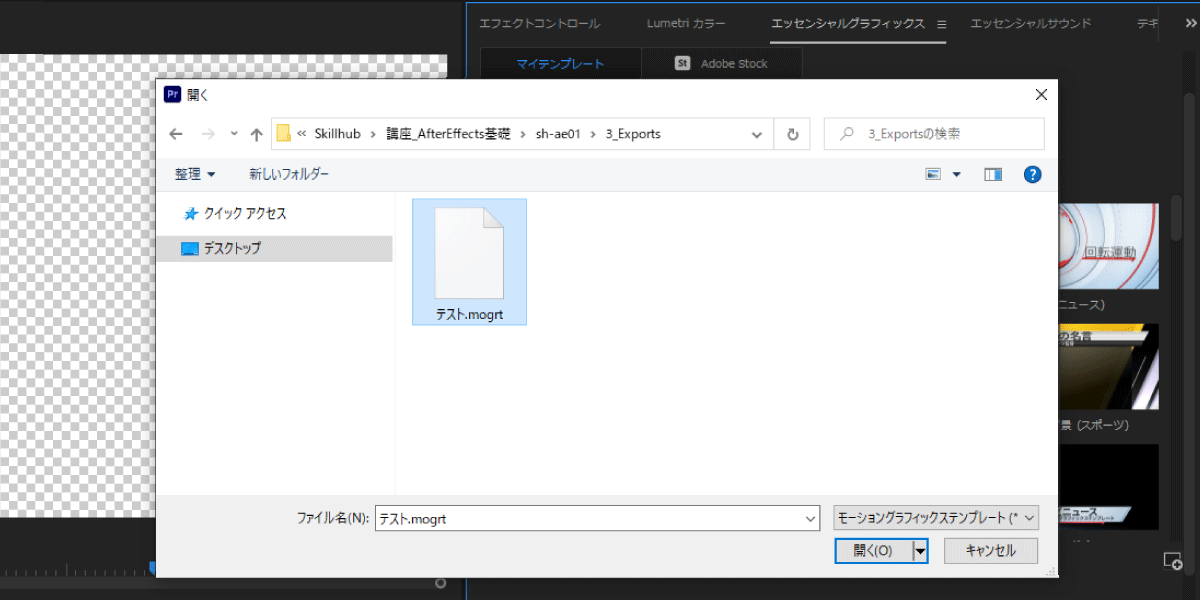Select Adobe Stock tab in Premiere
This screenshot has height=600, width=1200.
coord(721,63)
